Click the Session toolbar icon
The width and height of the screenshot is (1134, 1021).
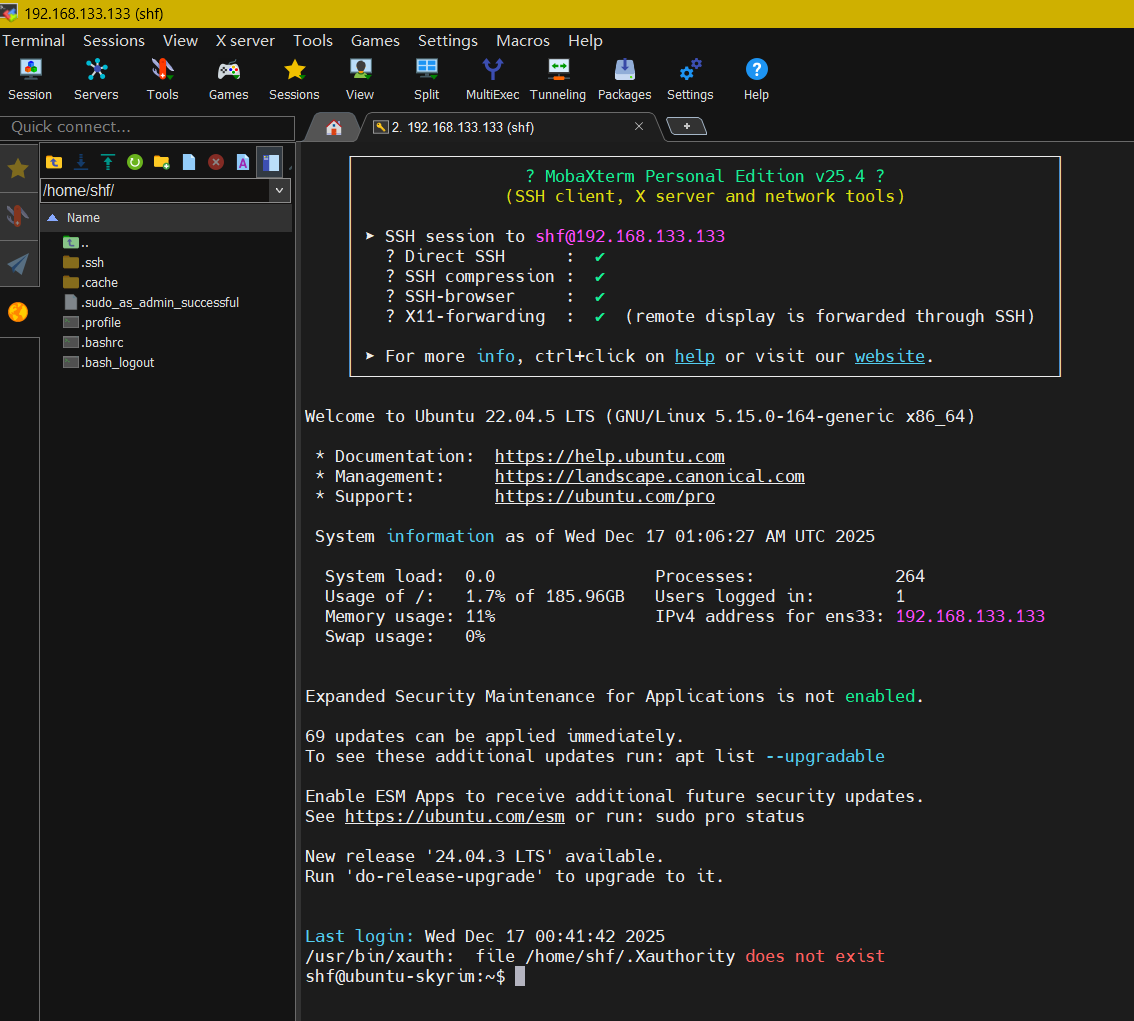click(30, 79)
